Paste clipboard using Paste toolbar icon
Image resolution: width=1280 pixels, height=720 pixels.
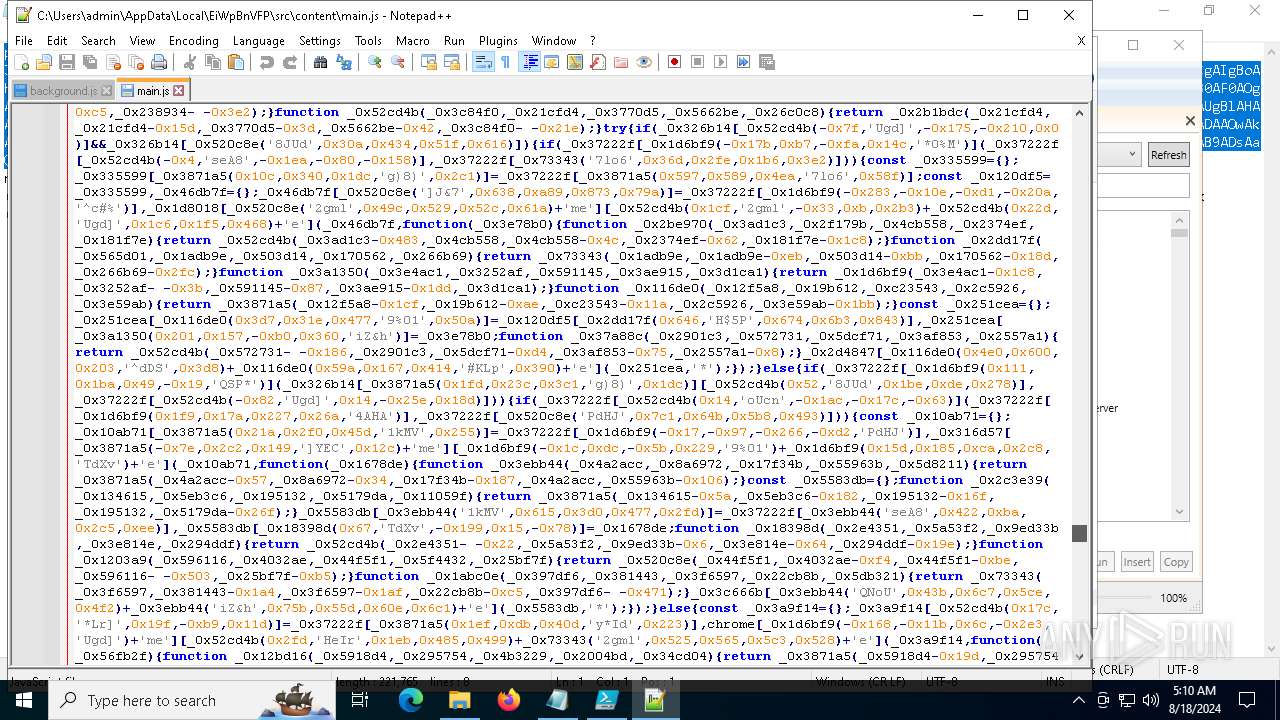tap(236, 62)
